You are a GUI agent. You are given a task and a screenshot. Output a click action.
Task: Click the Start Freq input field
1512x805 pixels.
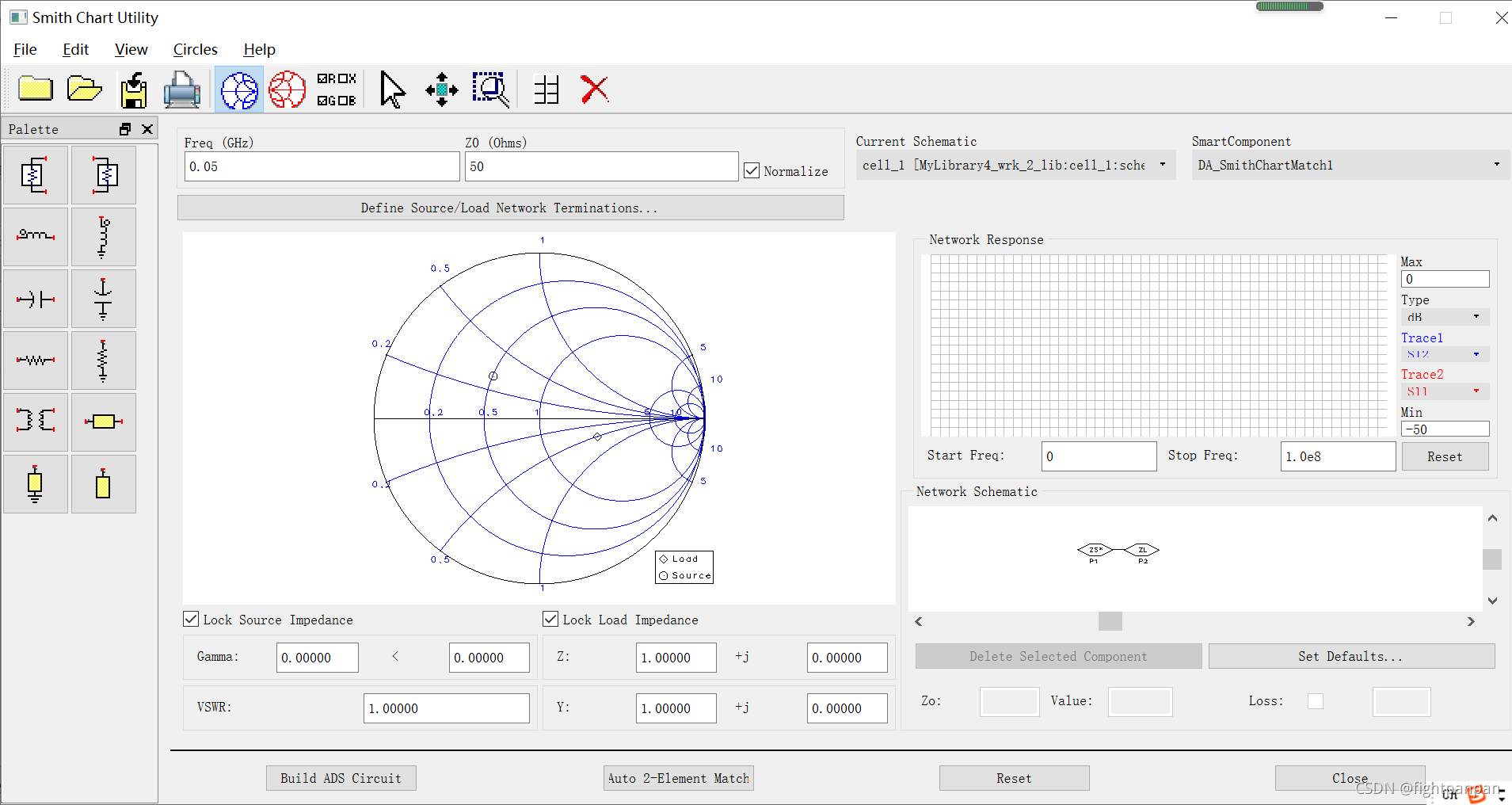pos(1099,456)
